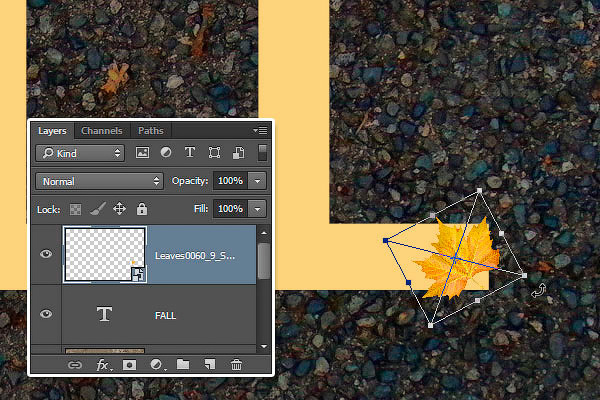600x400 pixels.
Task: Create a new layer
Action: (x=210, y=364)
